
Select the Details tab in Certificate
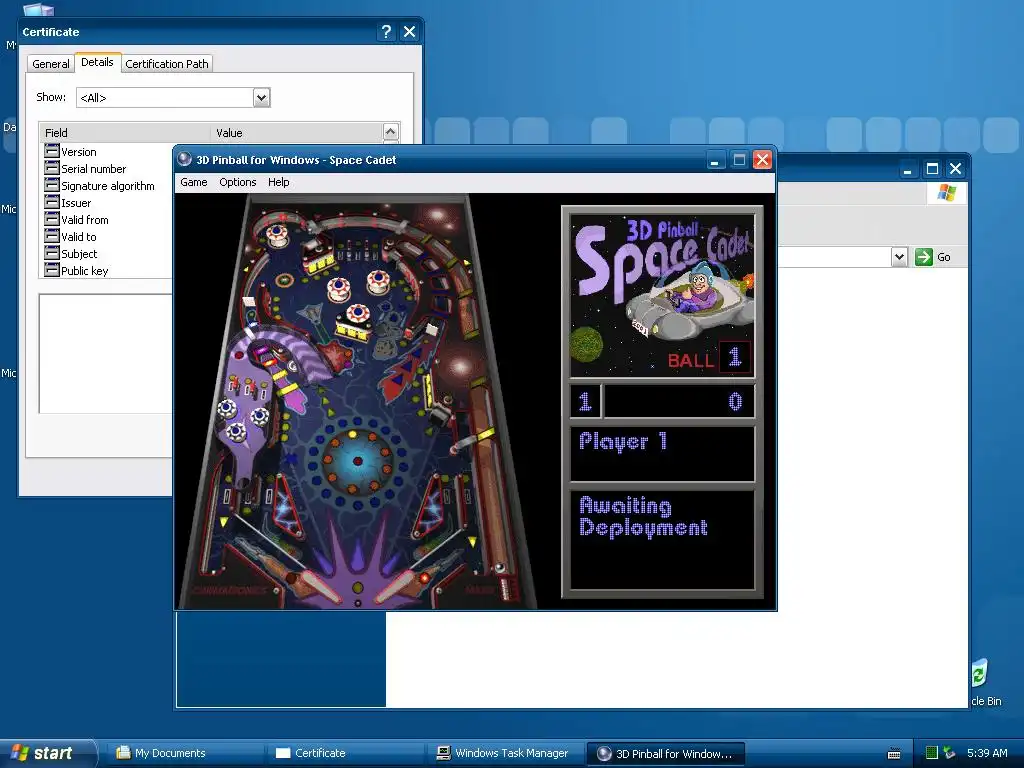[97, 62]
